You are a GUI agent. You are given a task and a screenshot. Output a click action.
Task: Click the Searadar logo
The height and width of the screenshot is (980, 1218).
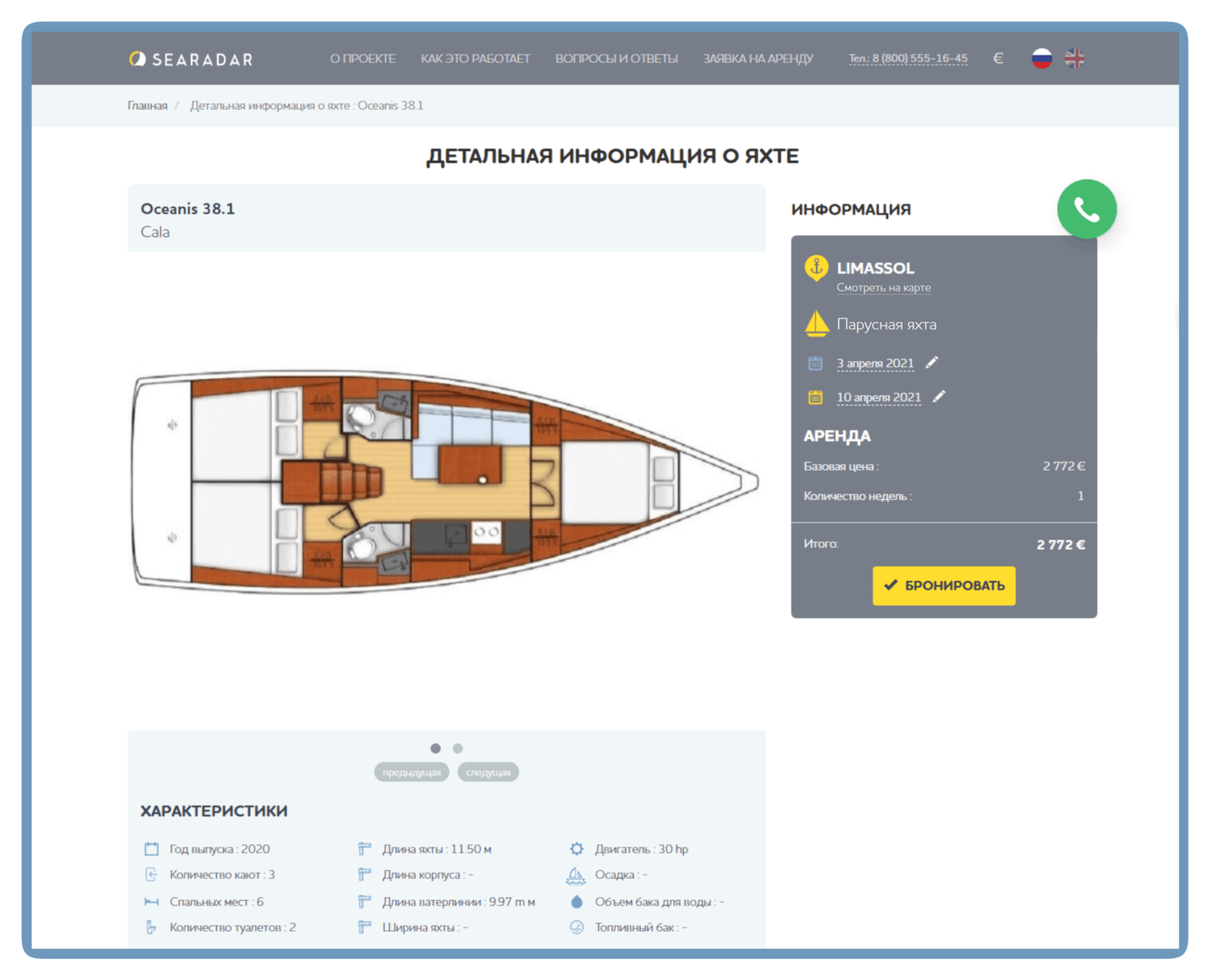[191, 59]
